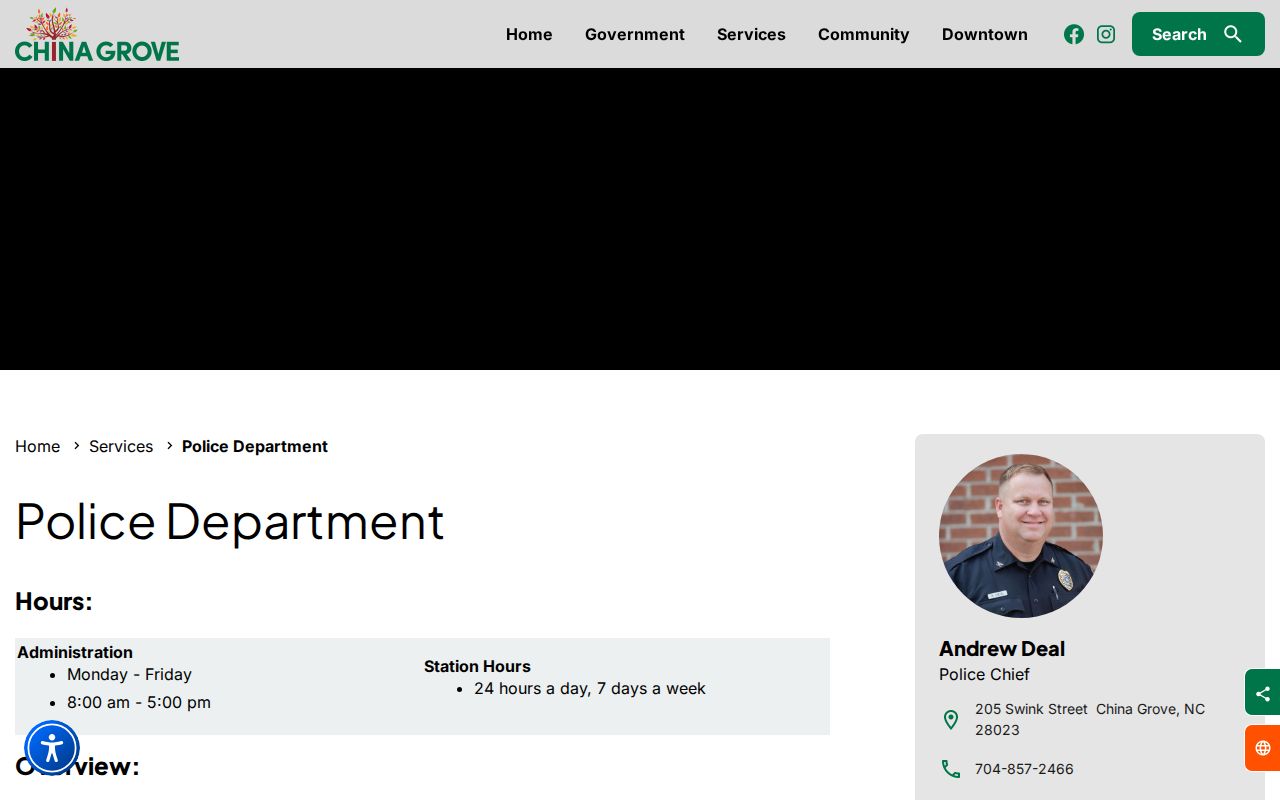Screen dimensions: 1280x800
Task: Click the phone icon beside 704-857-2466
Action: pyautogui.click(x=951, y=769)
